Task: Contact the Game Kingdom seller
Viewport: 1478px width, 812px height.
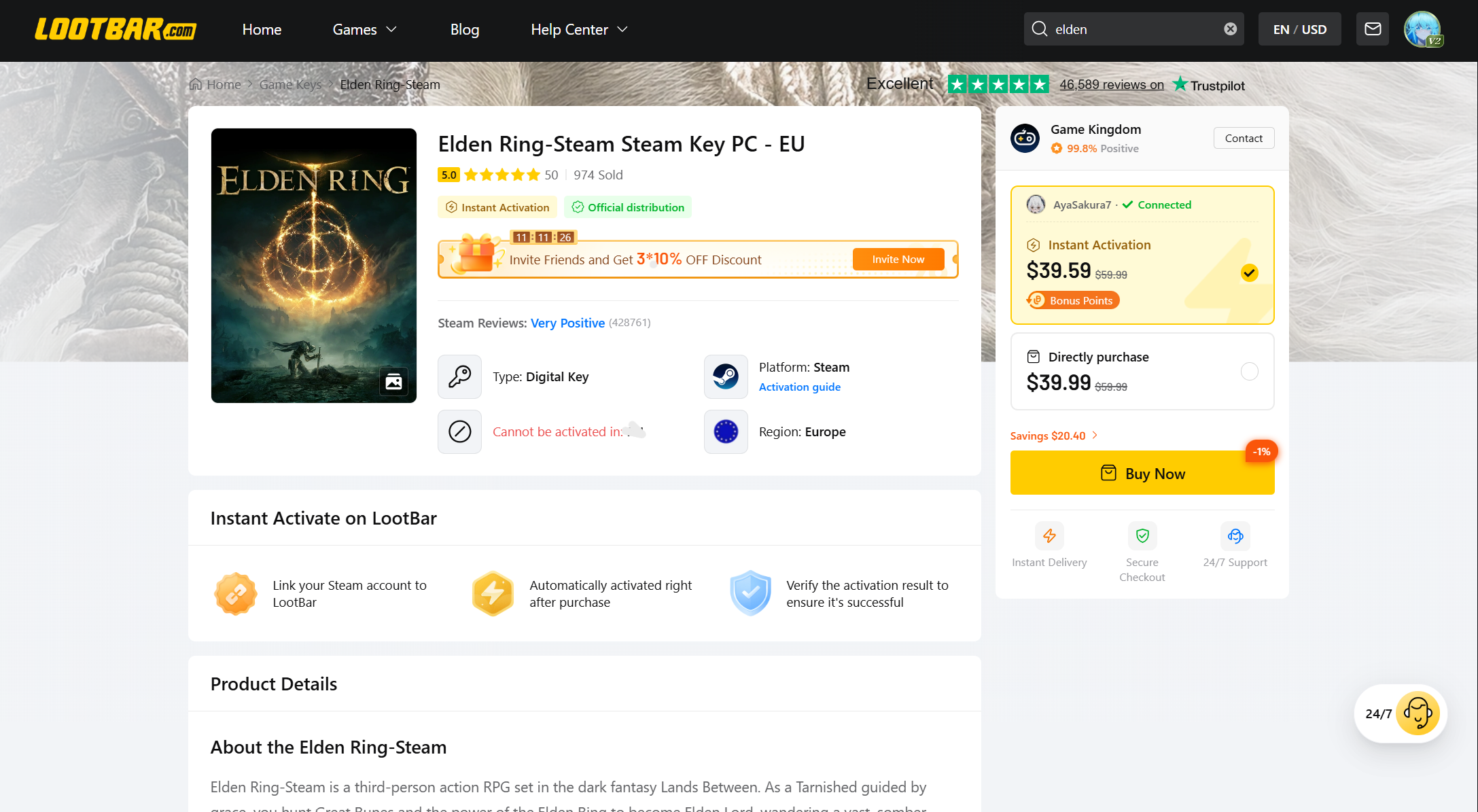Action: pyautogui.click(x=1244, y=138)
